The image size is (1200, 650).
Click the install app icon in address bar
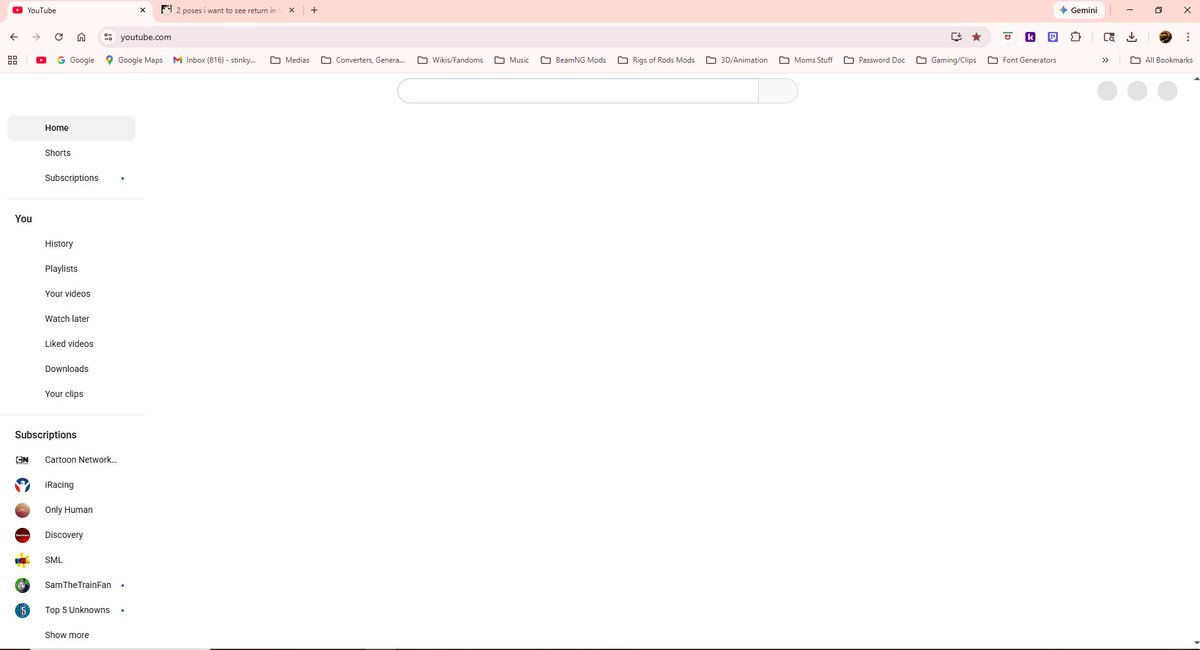(x=957, y=37)
